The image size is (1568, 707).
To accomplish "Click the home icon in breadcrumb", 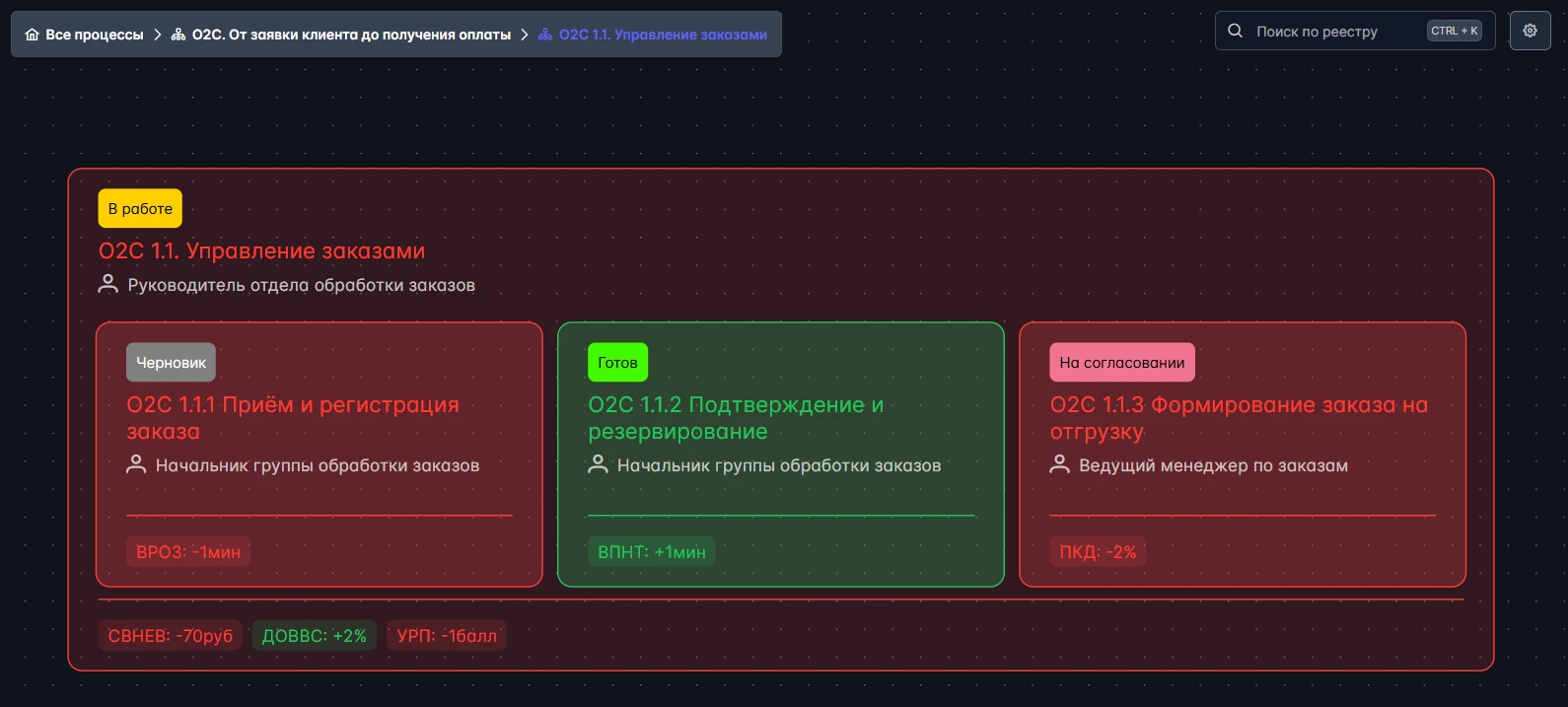I will click(x=32, y=35).
